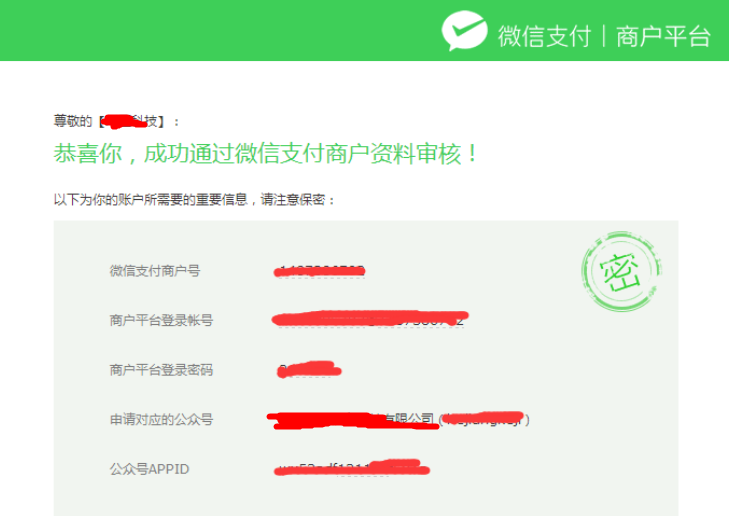Select the redacted APPID value

coord(352,469)
